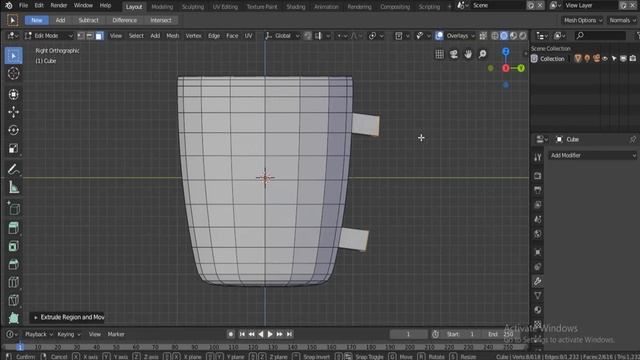Image resolution: width=640 pixels, height=360 pixels.
Task: Open the File menu
Action: [24, 6]
